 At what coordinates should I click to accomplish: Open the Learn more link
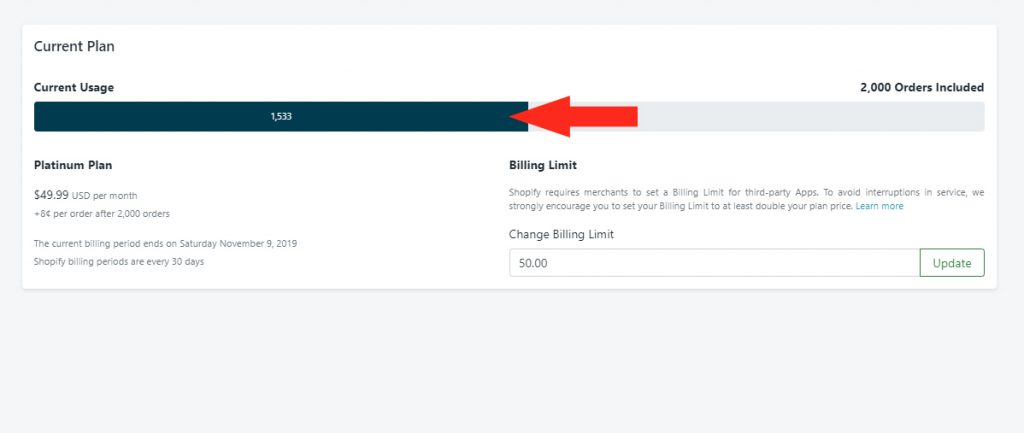879,206
